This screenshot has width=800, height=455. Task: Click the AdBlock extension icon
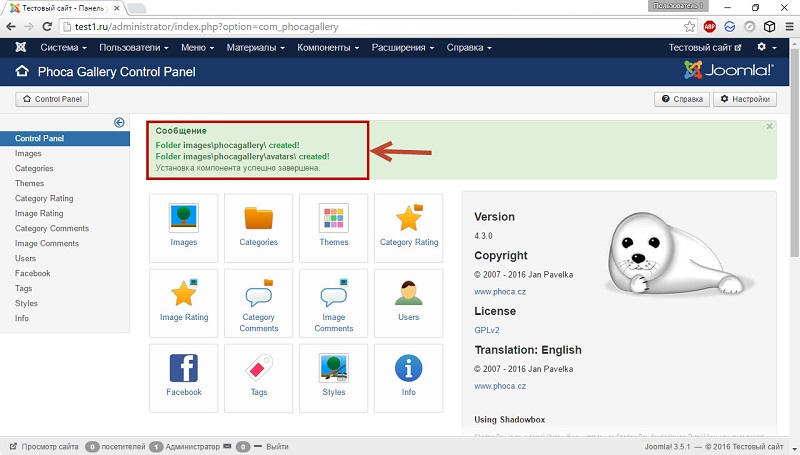coord(710,27)
